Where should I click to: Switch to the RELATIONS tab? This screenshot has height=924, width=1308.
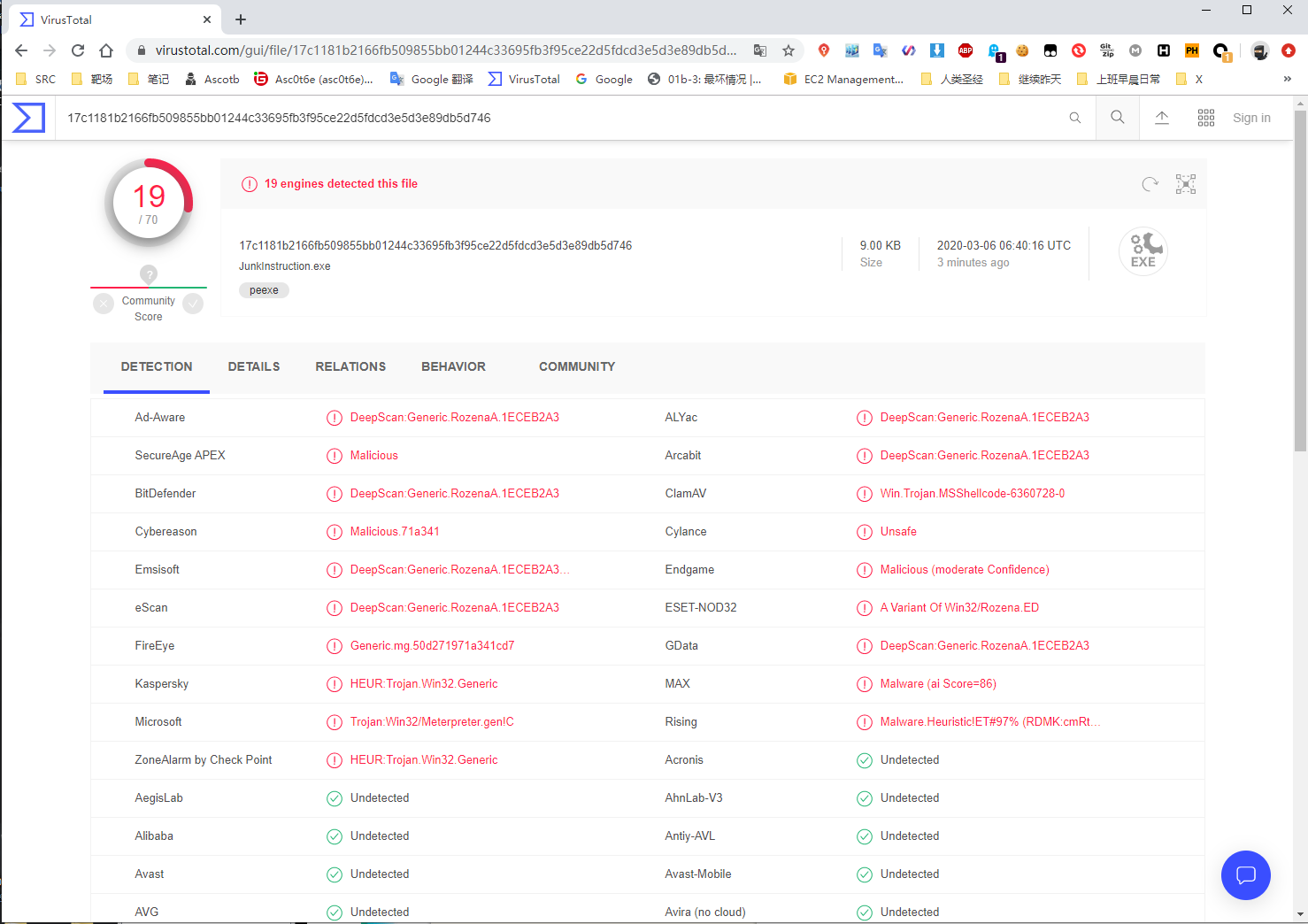(350, 366)
